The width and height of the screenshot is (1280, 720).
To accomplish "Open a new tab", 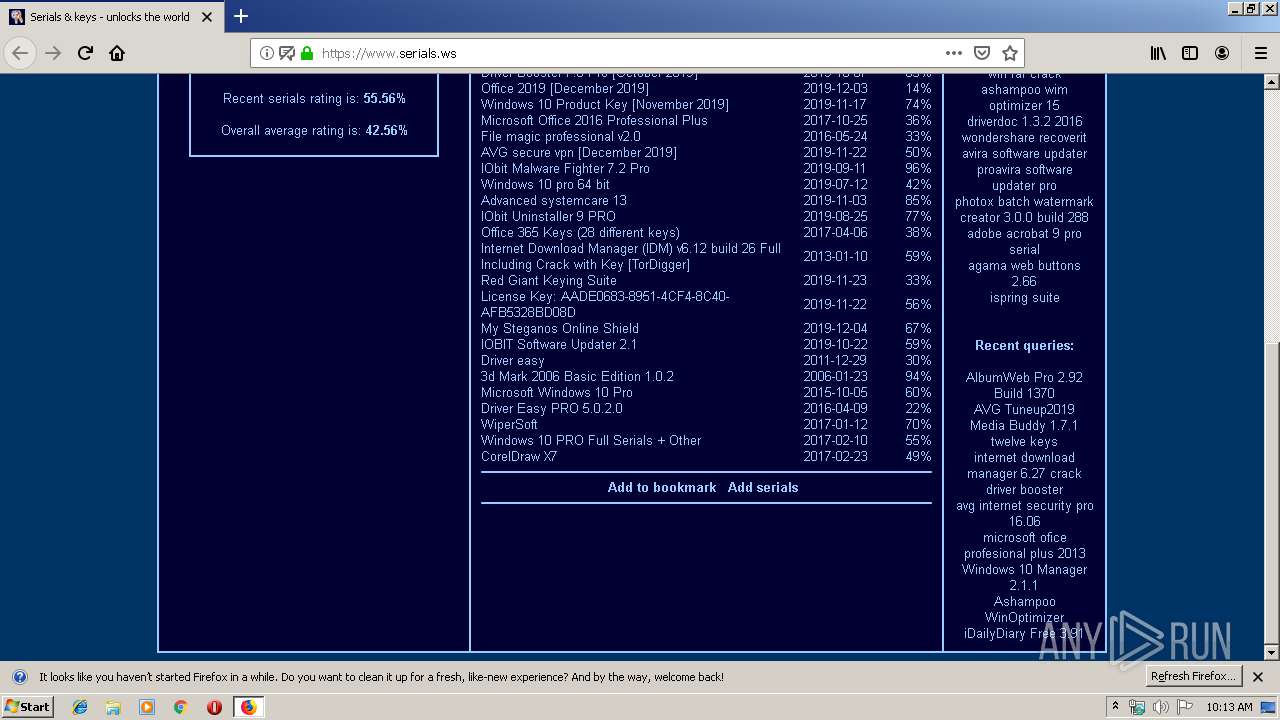I will tap(241, 16).
